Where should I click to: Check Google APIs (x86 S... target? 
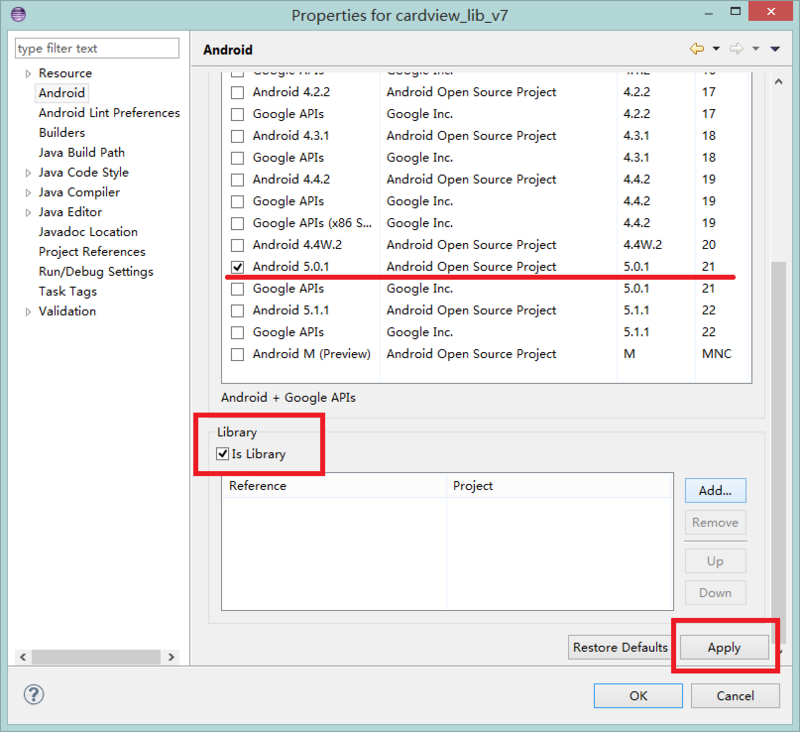237,223
